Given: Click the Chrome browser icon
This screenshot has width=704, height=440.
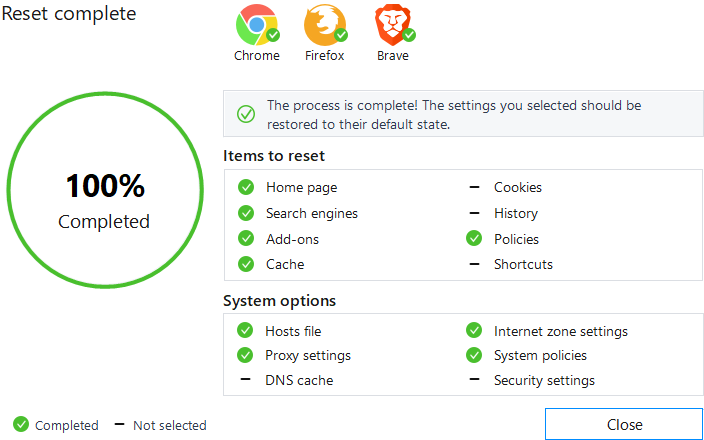Looking at the screenshot, I should point(256,25).
